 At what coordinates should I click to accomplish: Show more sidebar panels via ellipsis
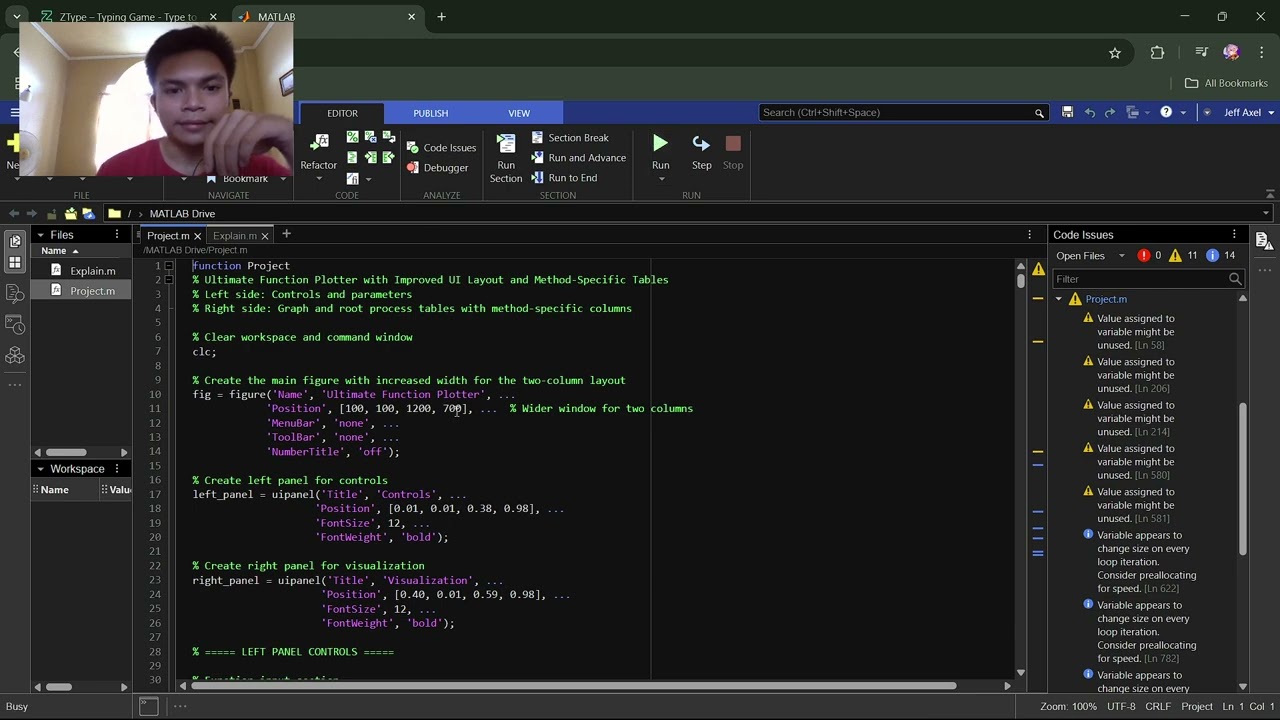click(15, 385)
